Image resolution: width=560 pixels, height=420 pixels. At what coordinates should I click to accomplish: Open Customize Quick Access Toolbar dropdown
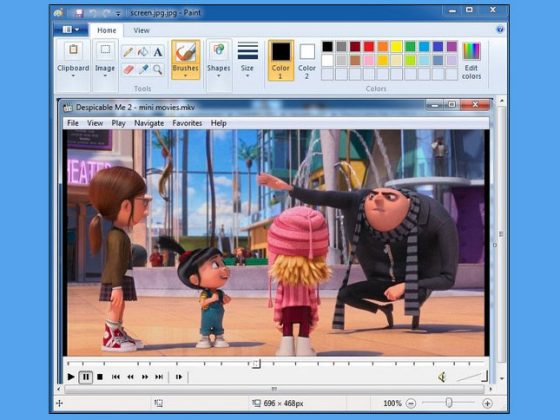coord(118,14)
